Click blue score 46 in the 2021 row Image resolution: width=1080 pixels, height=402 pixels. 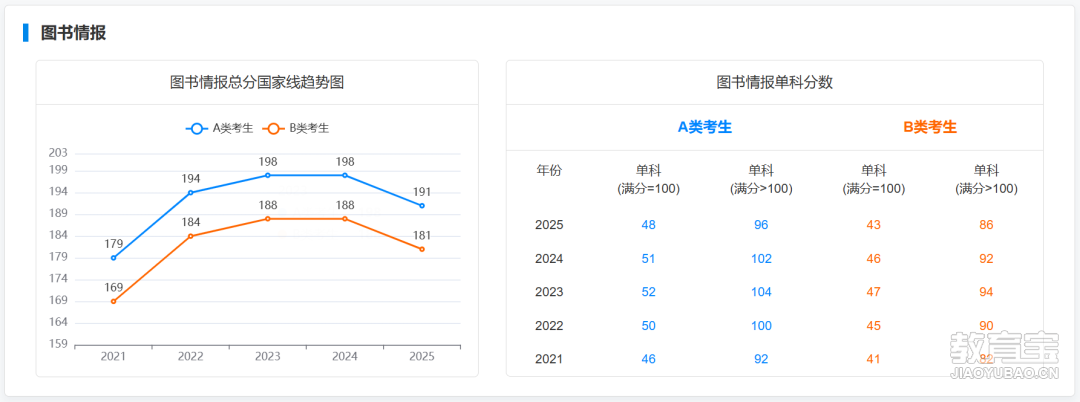click(648, 359)
